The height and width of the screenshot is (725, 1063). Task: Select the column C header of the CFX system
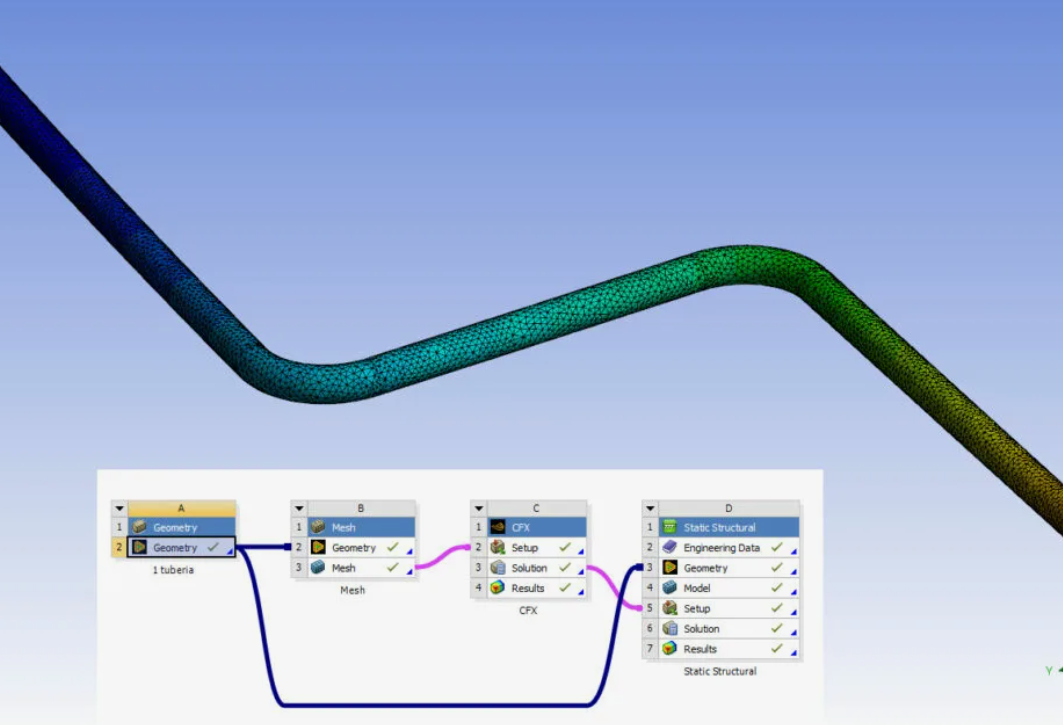537,508
